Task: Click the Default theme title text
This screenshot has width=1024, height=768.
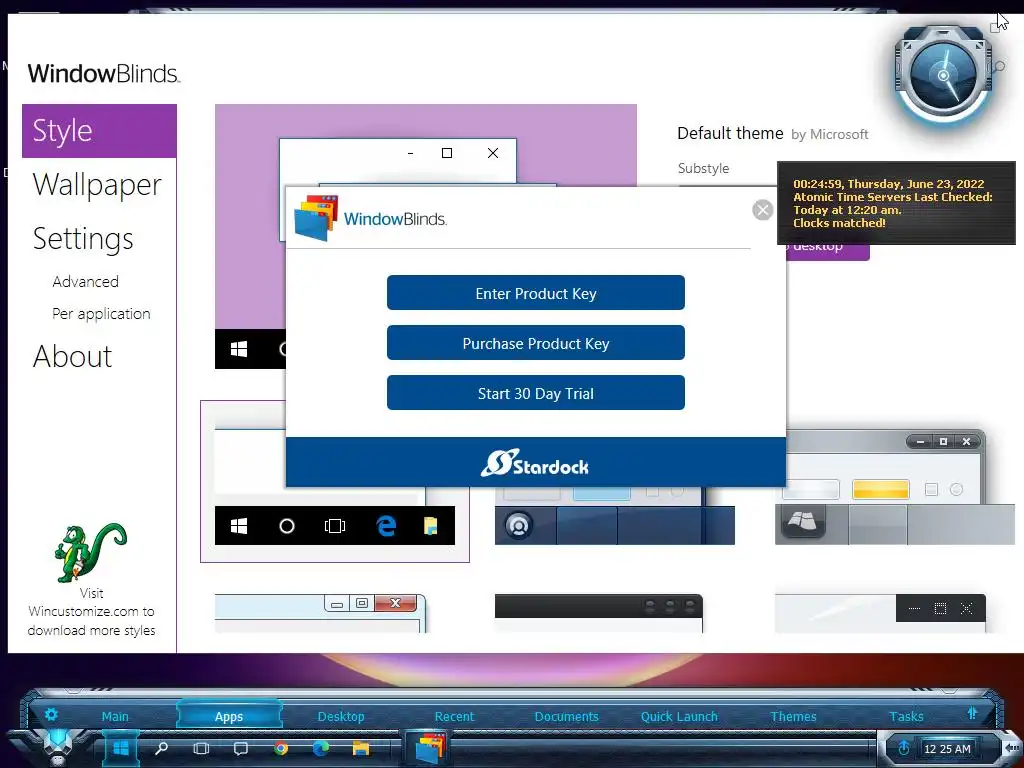Action: 730,133
